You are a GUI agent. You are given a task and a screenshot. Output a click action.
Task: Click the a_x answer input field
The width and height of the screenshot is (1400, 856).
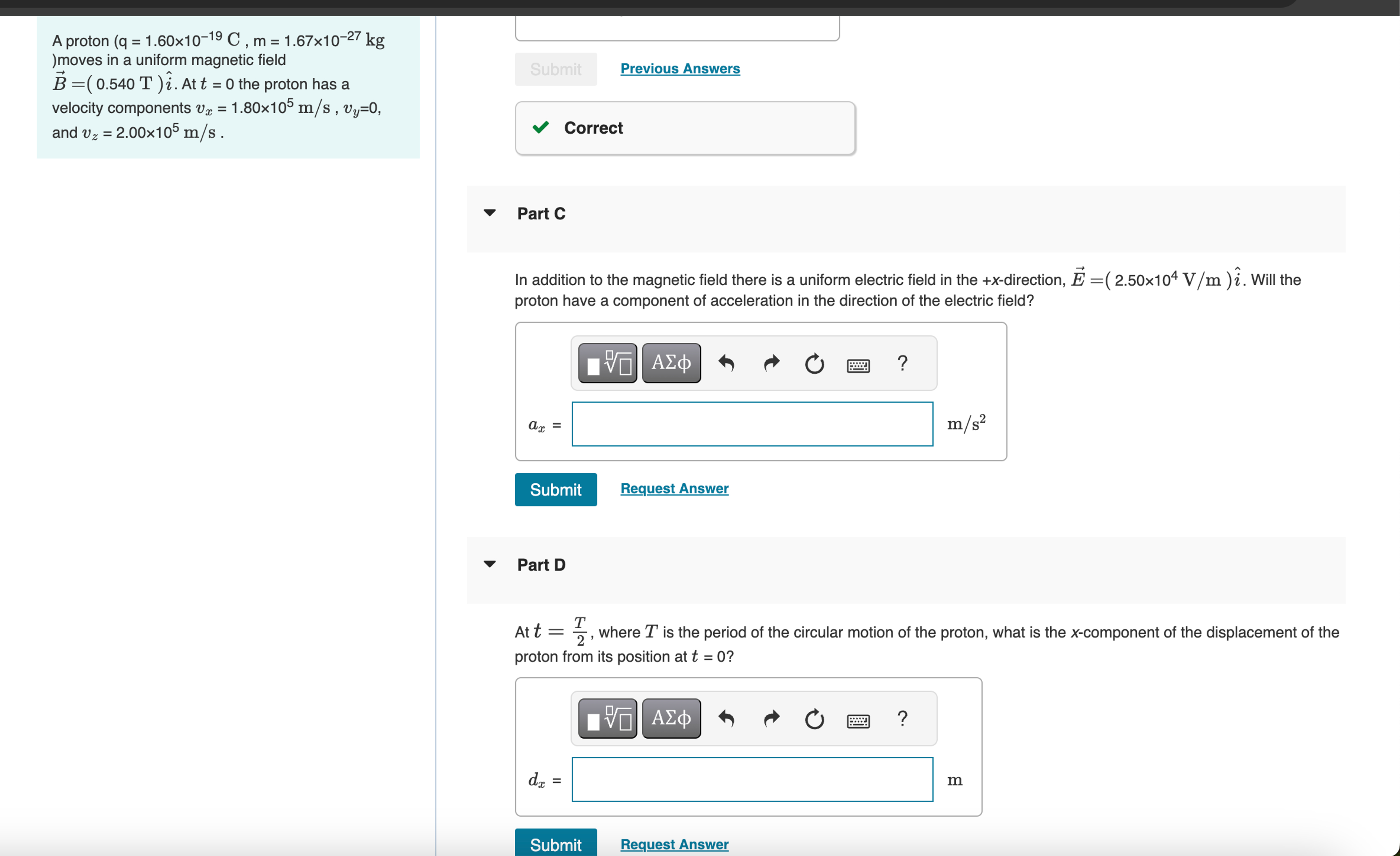pyautogui.click(x=752, y=424)
